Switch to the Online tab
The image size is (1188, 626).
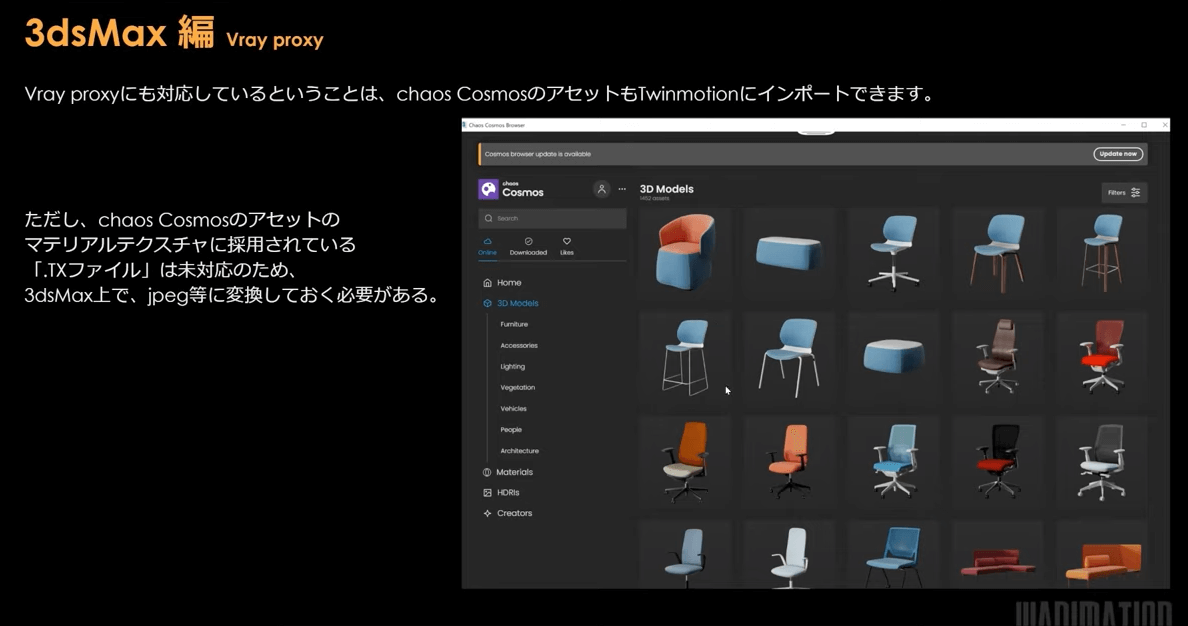(487, 247)
